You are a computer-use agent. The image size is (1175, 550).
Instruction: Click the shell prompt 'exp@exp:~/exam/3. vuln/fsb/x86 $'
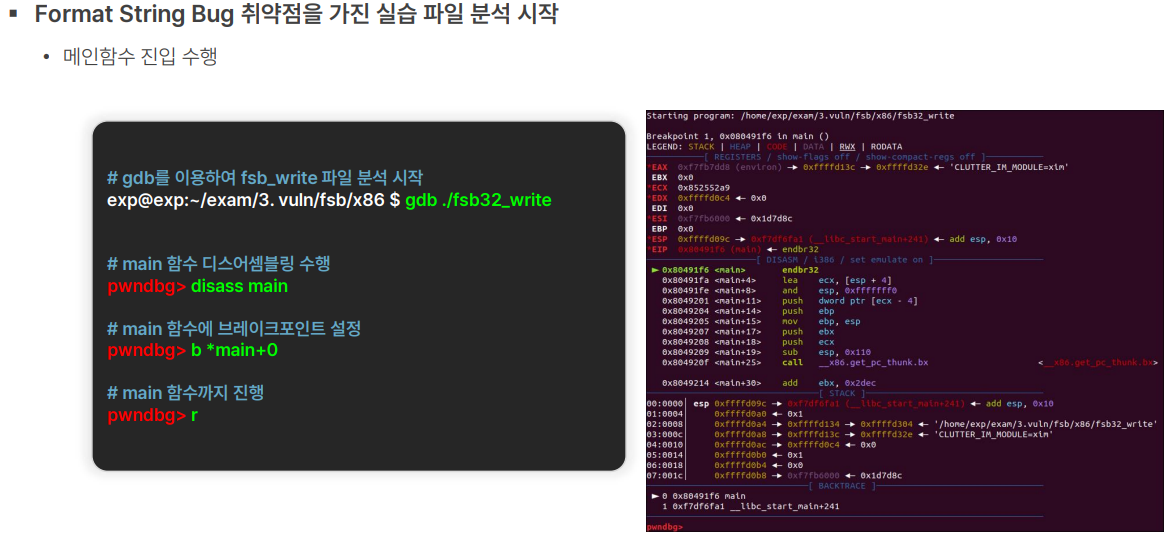(253, 200)
